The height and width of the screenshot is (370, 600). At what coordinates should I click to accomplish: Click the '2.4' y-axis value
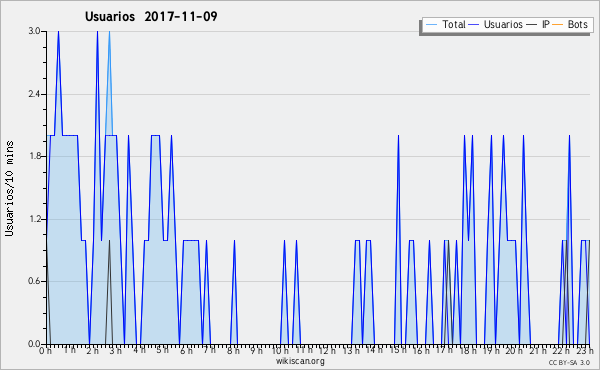(x=34, y=94)
